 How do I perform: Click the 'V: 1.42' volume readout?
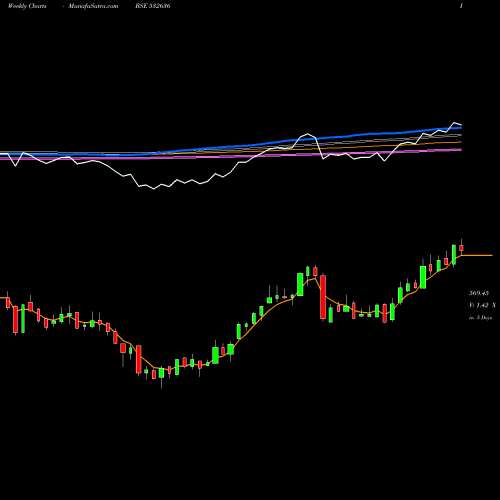[x=479, y=305]
